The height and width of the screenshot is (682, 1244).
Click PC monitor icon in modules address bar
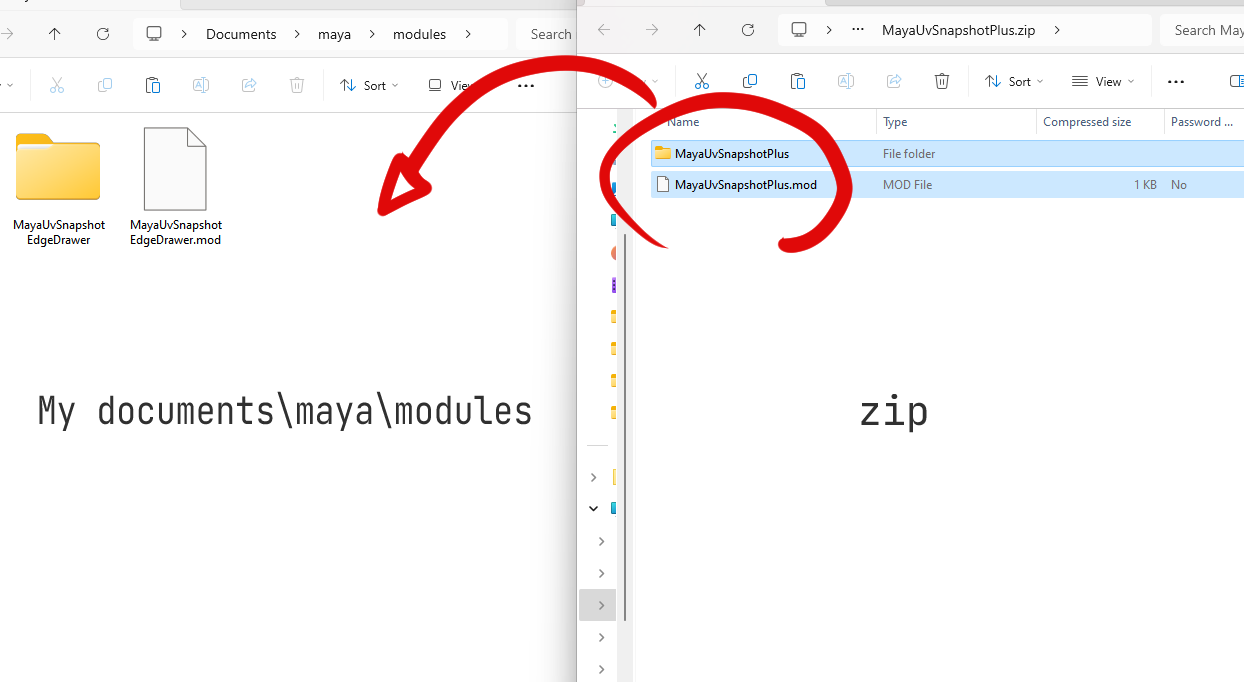(154, 34)
